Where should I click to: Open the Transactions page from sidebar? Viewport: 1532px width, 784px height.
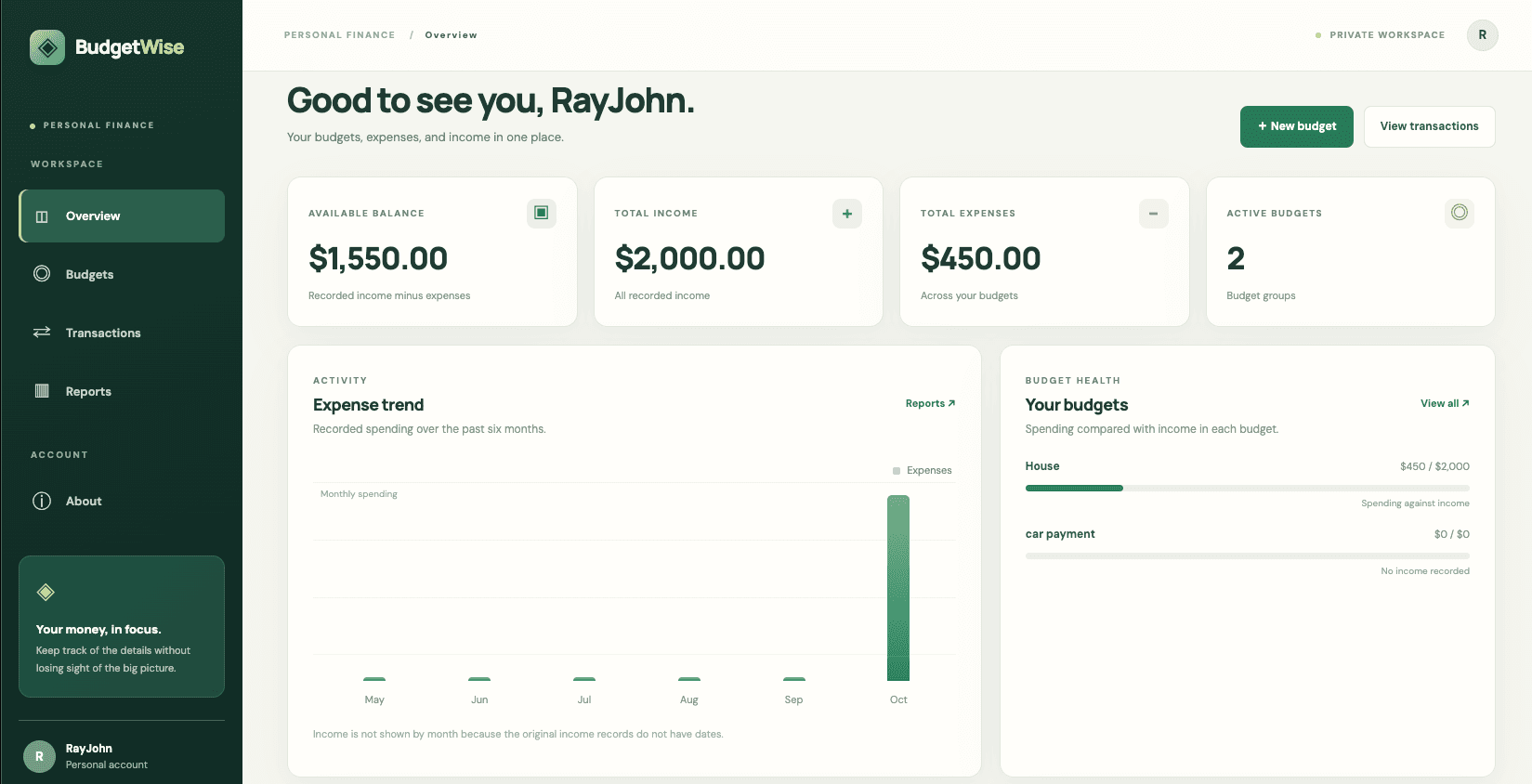coord(122,333)
